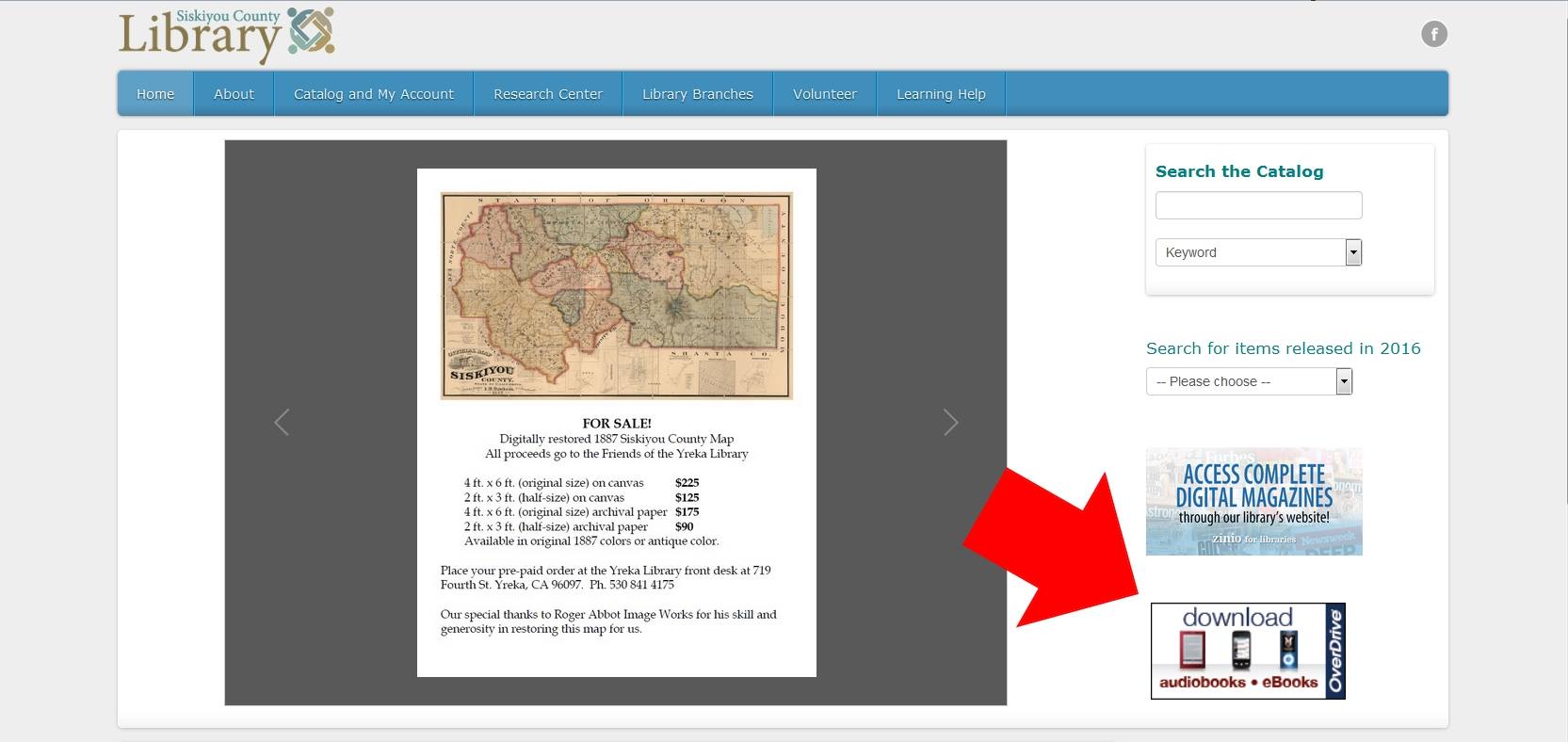Click the 'FOR SALE!' heading text
1568x742 pixels.
pos(617,424)
